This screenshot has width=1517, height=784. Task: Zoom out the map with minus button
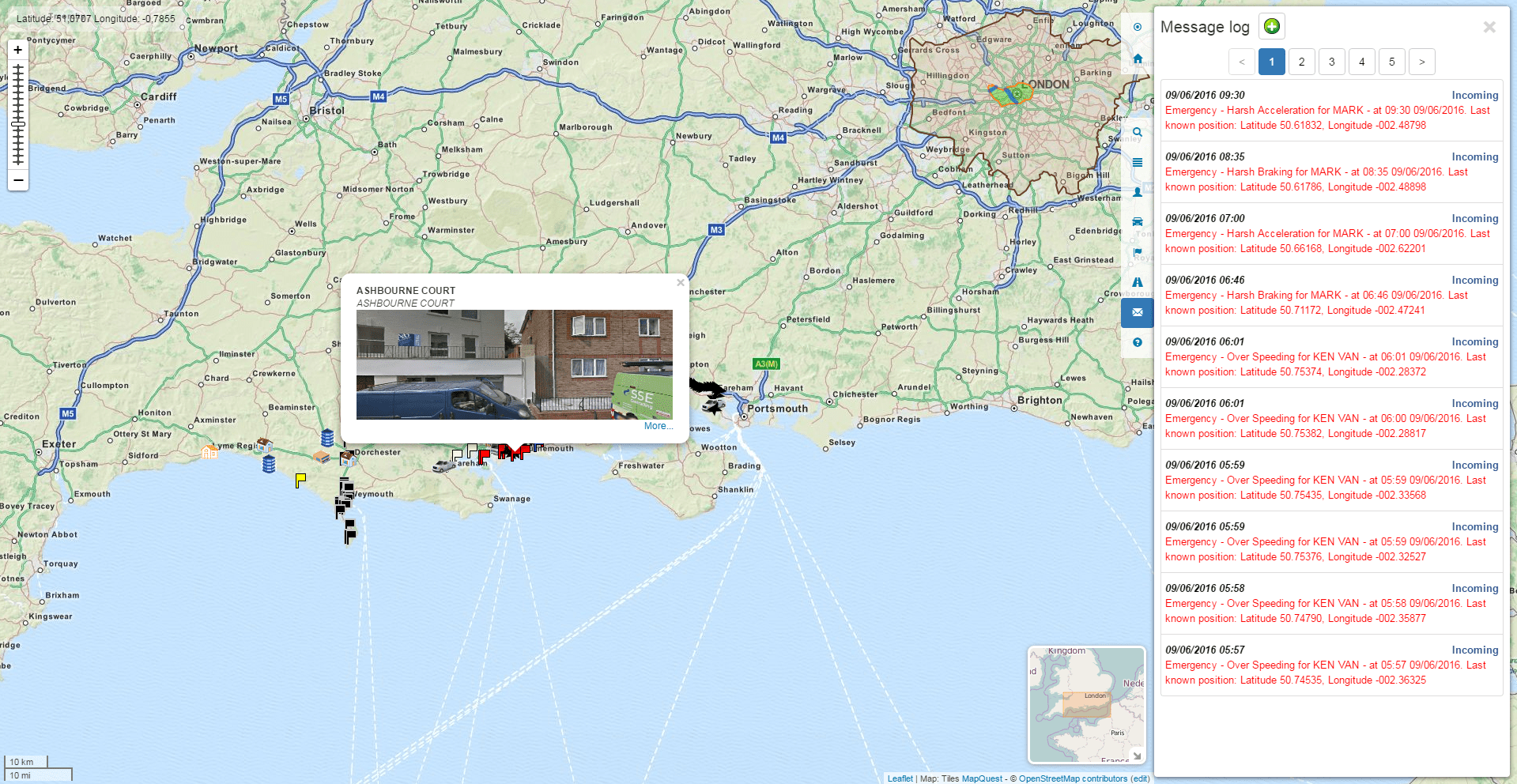coord(18,180)
